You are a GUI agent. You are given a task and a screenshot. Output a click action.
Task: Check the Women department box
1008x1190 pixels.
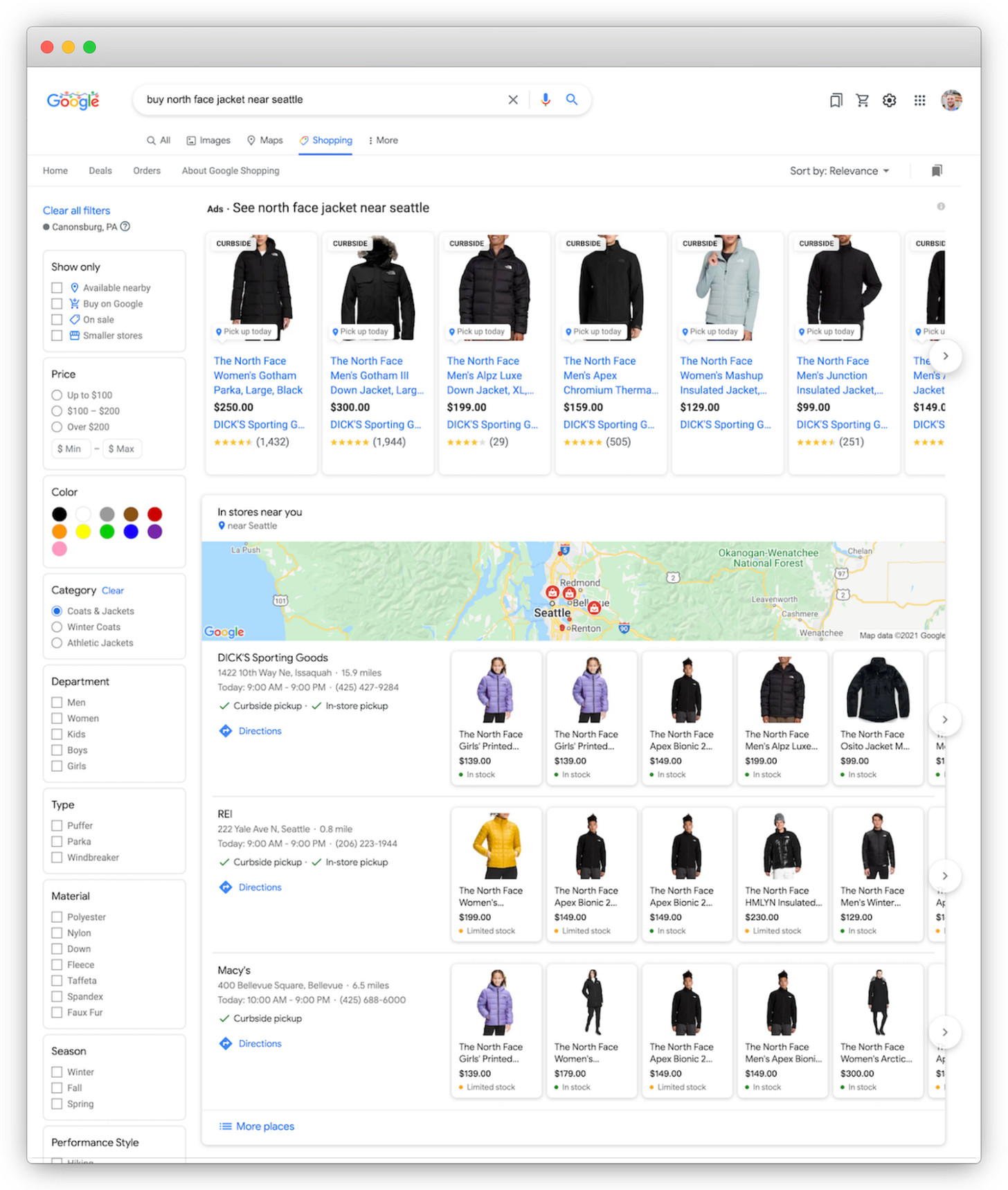pyautogui.click(x=57, y=718)
